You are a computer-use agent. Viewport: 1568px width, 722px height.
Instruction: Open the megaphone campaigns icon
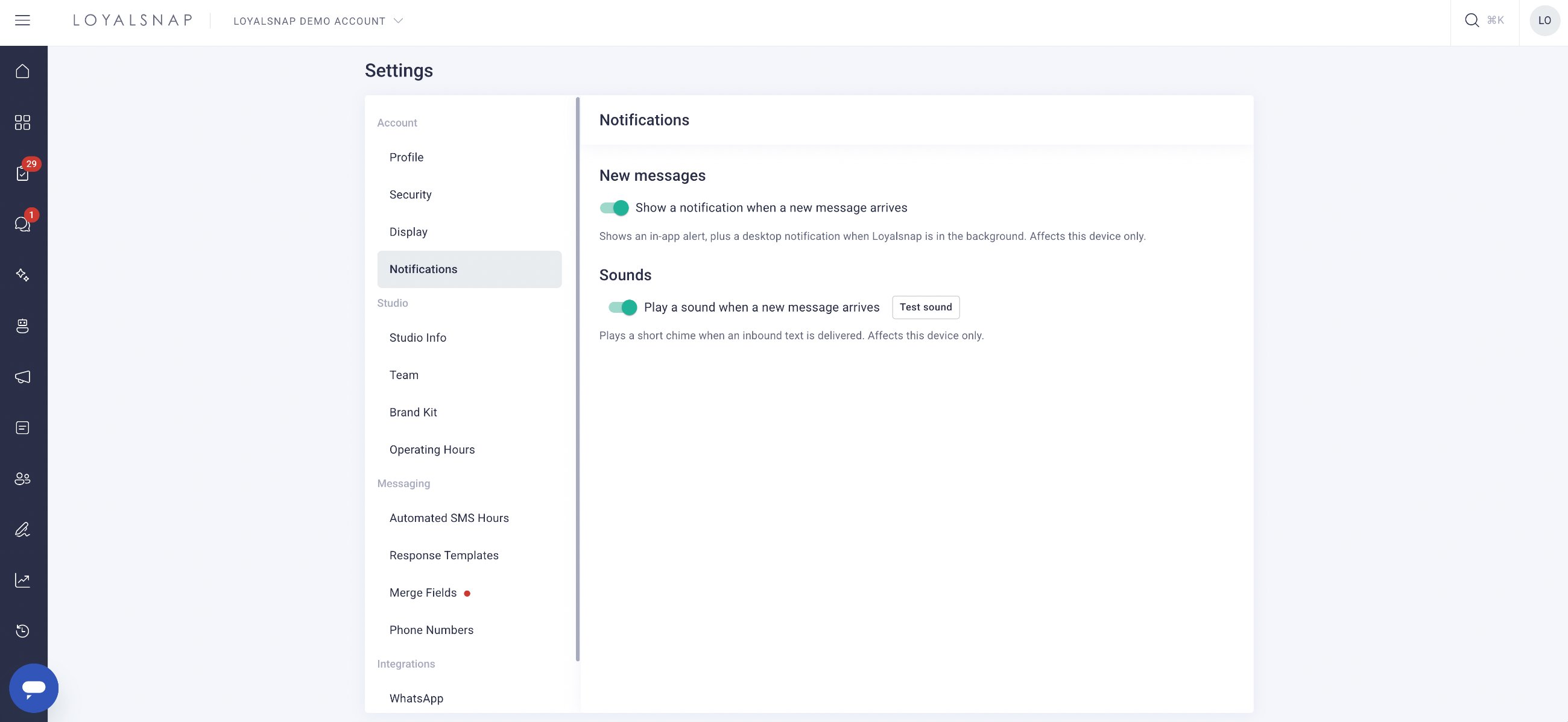click(22, 377)
